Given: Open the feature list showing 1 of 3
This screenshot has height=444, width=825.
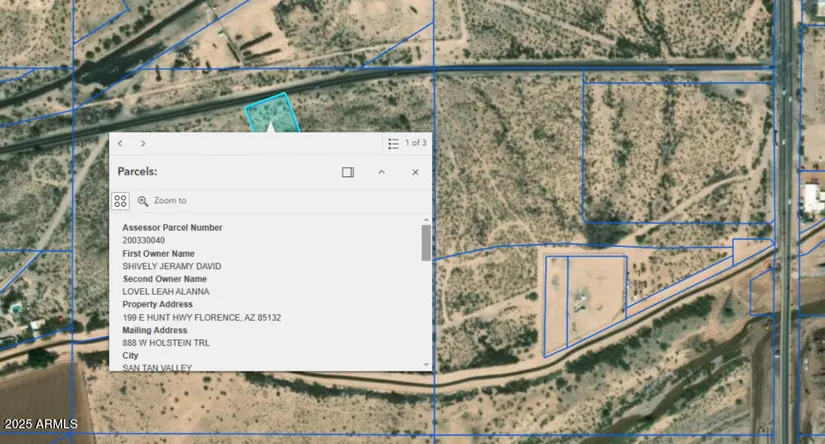Looking at the screenshot, I should click(394, 144).
